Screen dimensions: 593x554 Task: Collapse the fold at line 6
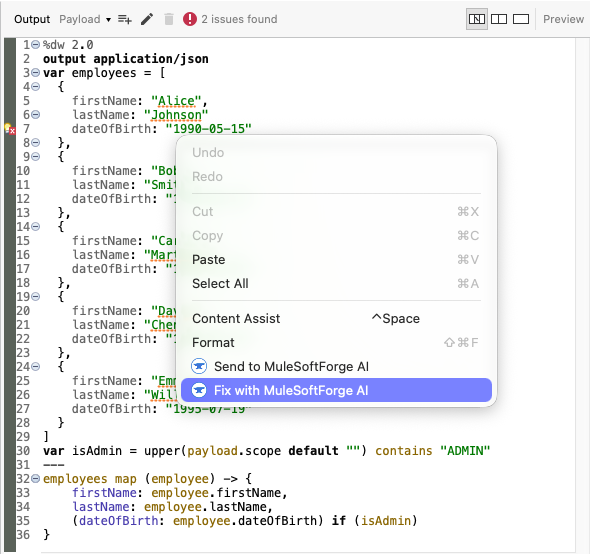[36, 115]
